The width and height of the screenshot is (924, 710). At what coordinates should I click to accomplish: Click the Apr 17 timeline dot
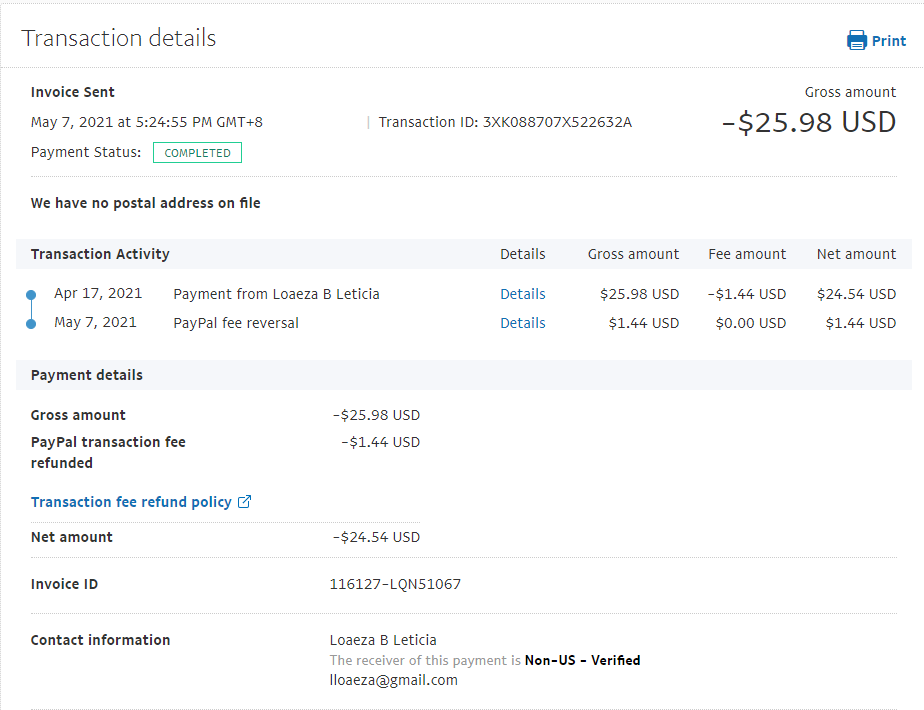point(31,295)
